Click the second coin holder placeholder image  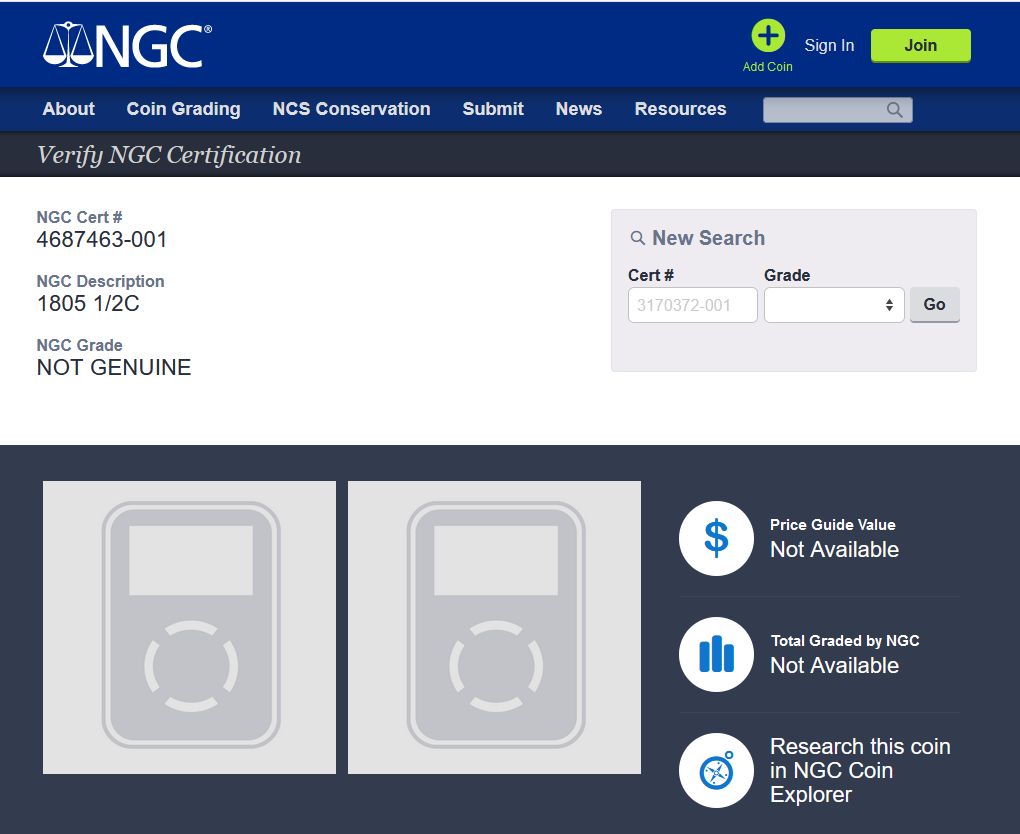click(494, 627)
